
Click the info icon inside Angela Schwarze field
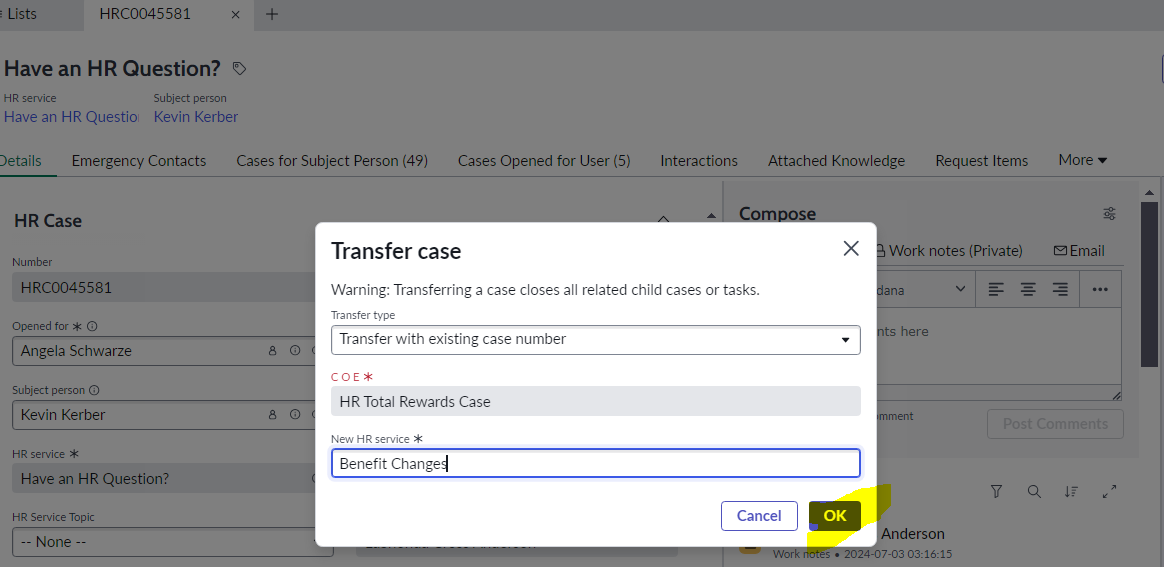(x=295, y=350)
